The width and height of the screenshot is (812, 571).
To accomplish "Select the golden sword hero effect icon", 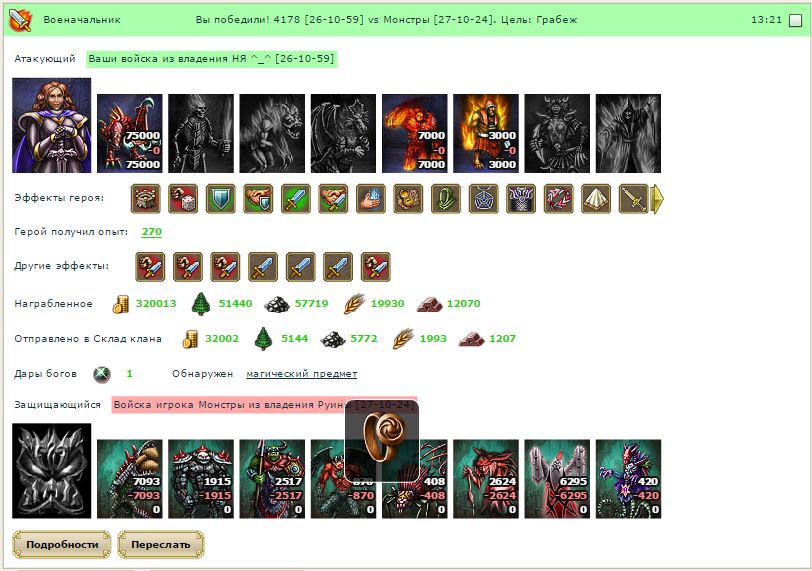I will [x=633, y=199].
